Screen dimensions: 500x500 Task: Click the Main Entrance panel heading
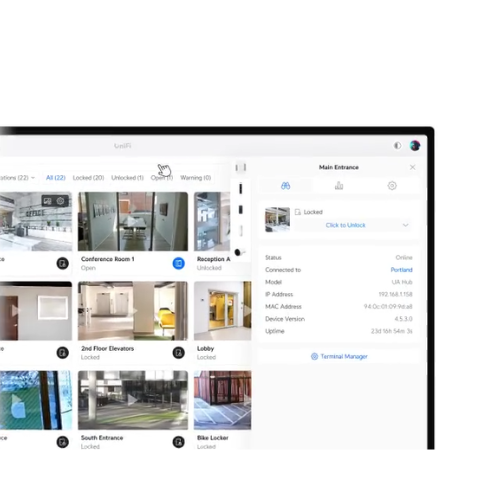pos(339,167)
